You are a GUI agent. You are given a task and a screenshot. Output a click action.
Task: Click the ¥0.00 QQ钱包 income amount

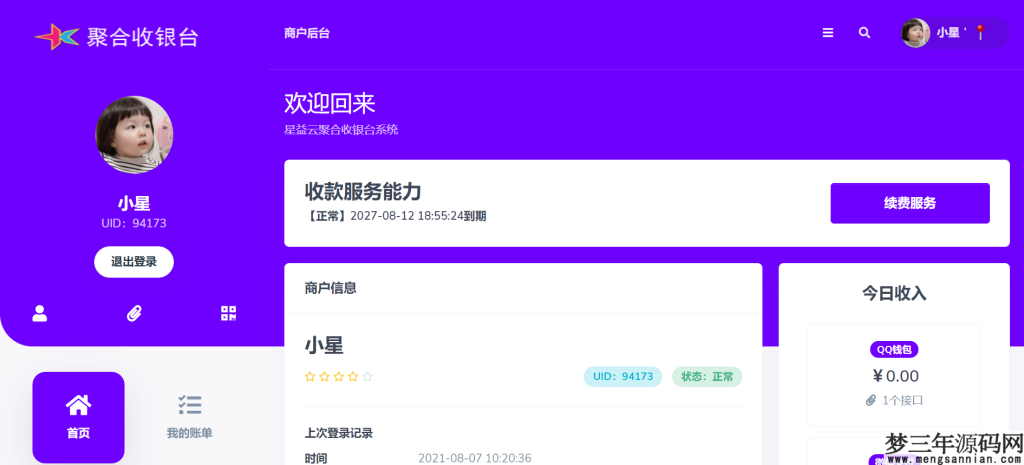point(895,376)
